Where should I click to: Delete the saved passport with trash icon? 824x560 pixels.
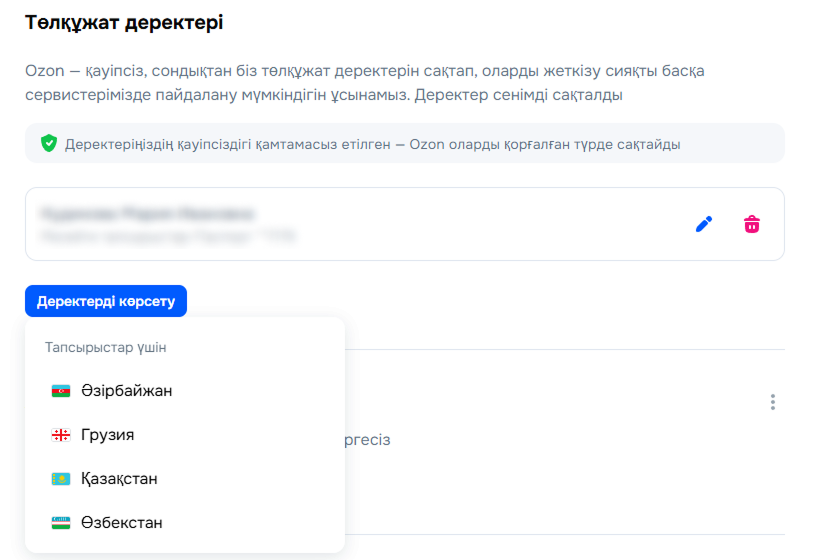point(751,224)
